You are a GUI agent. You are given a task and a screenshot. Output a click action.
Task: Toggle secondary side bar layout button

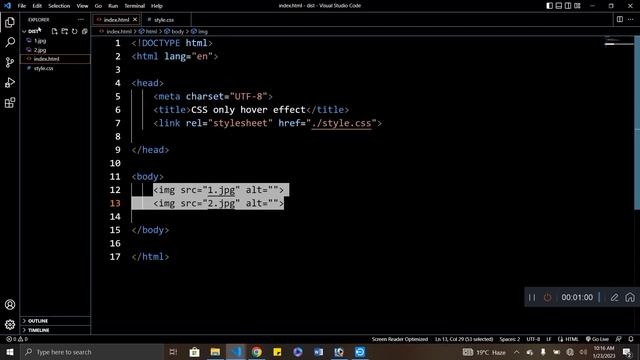coord(568,6)
